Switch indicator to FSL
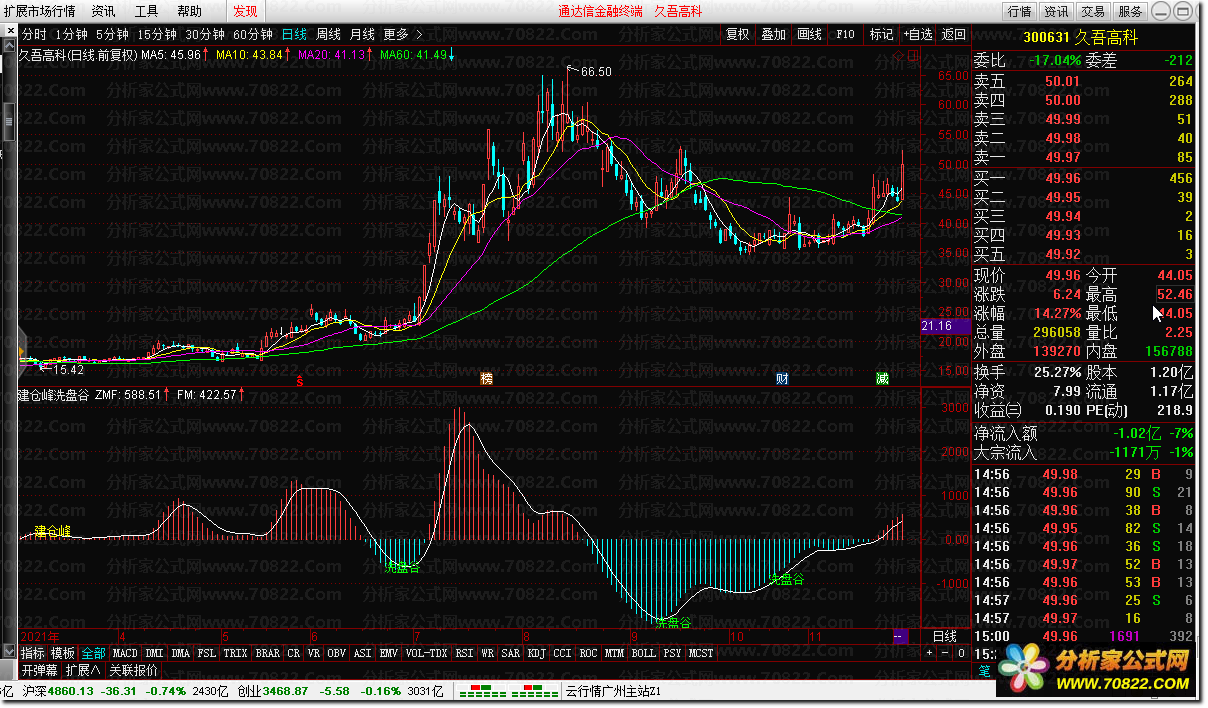This screenshot has height=708, width=1208. click(x=206, y=653)
